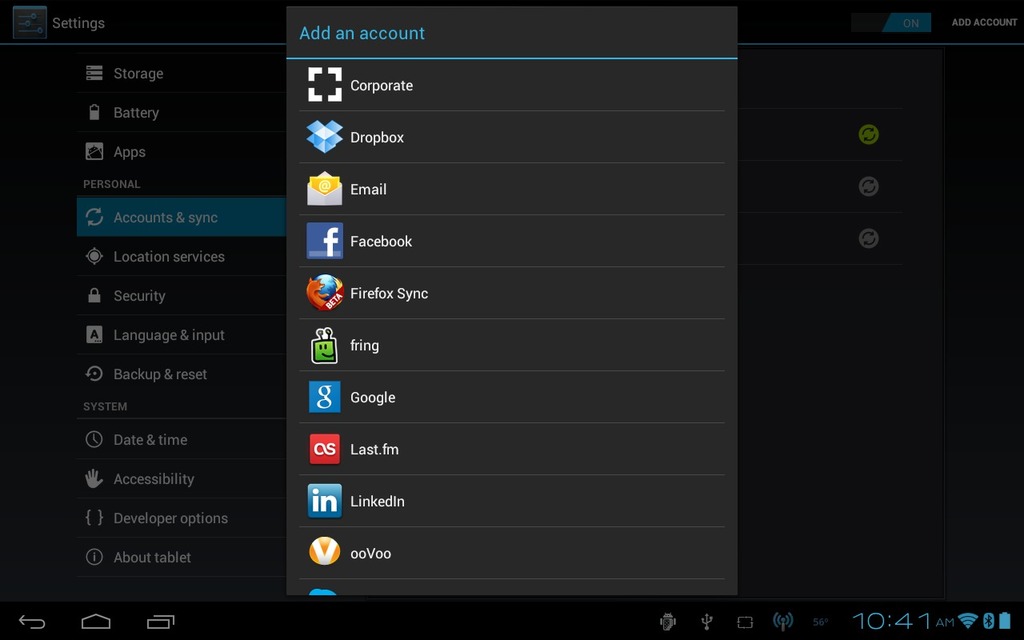Choose ooVoo account label
The width and height of the screenshot is (1024, 640).
tap(371, 554)
